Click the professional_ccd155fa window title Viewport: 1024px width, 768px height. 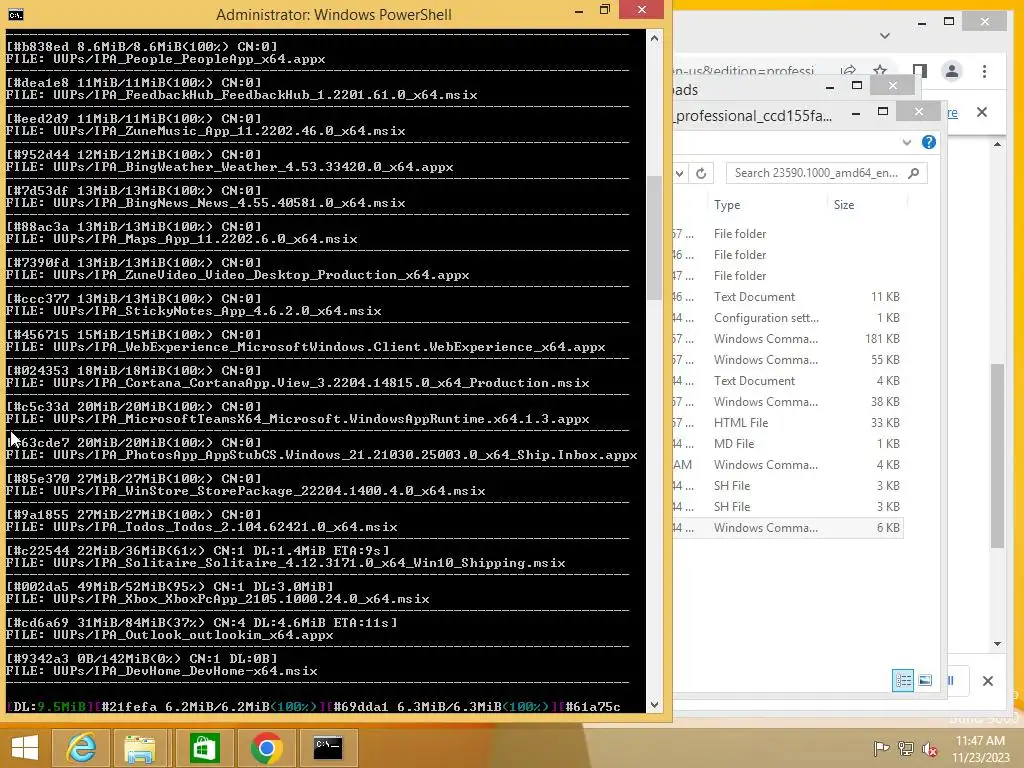click(x=754, y=116)
